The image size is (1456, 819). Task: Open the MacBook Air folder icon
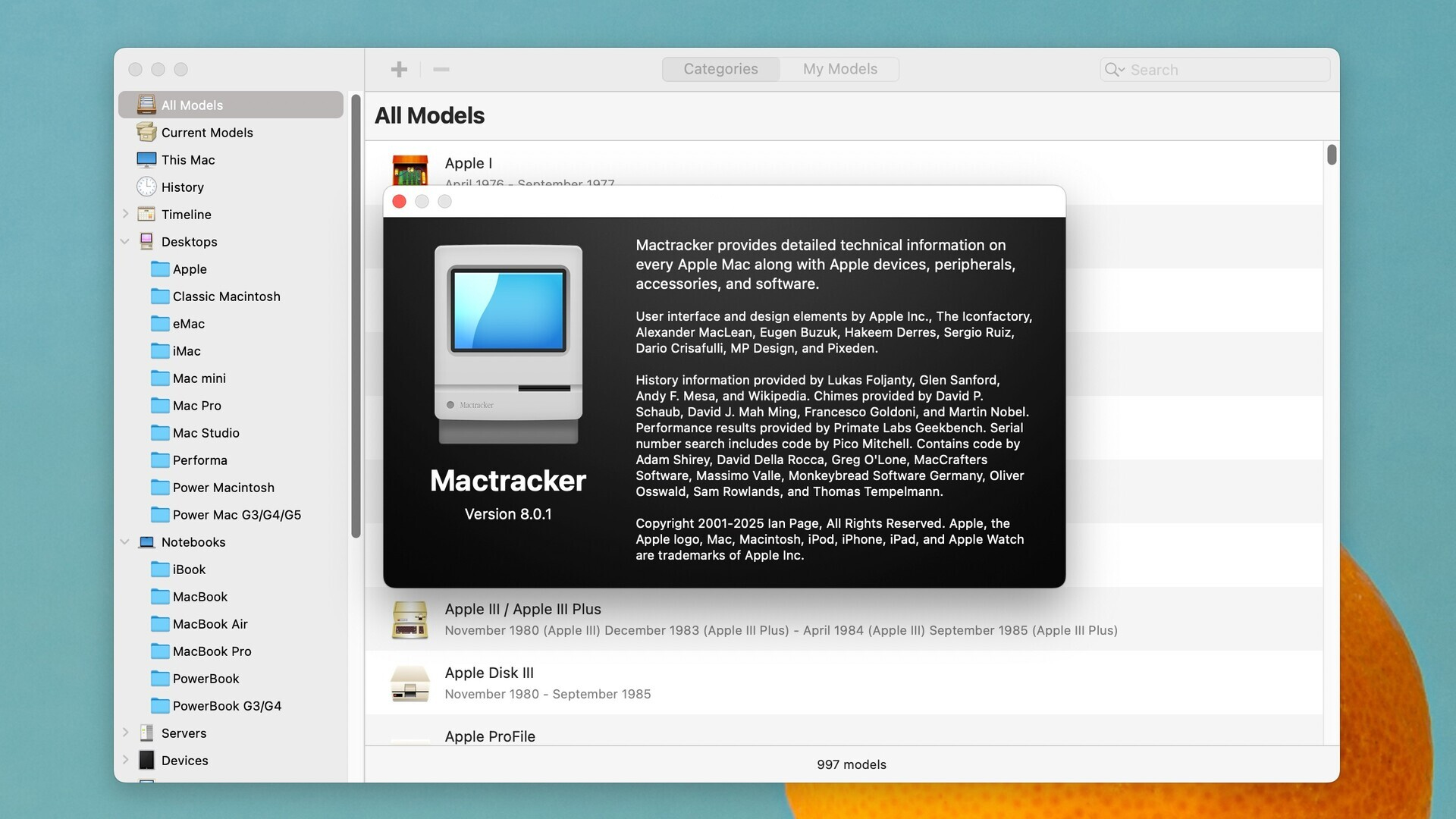[160, 623]
